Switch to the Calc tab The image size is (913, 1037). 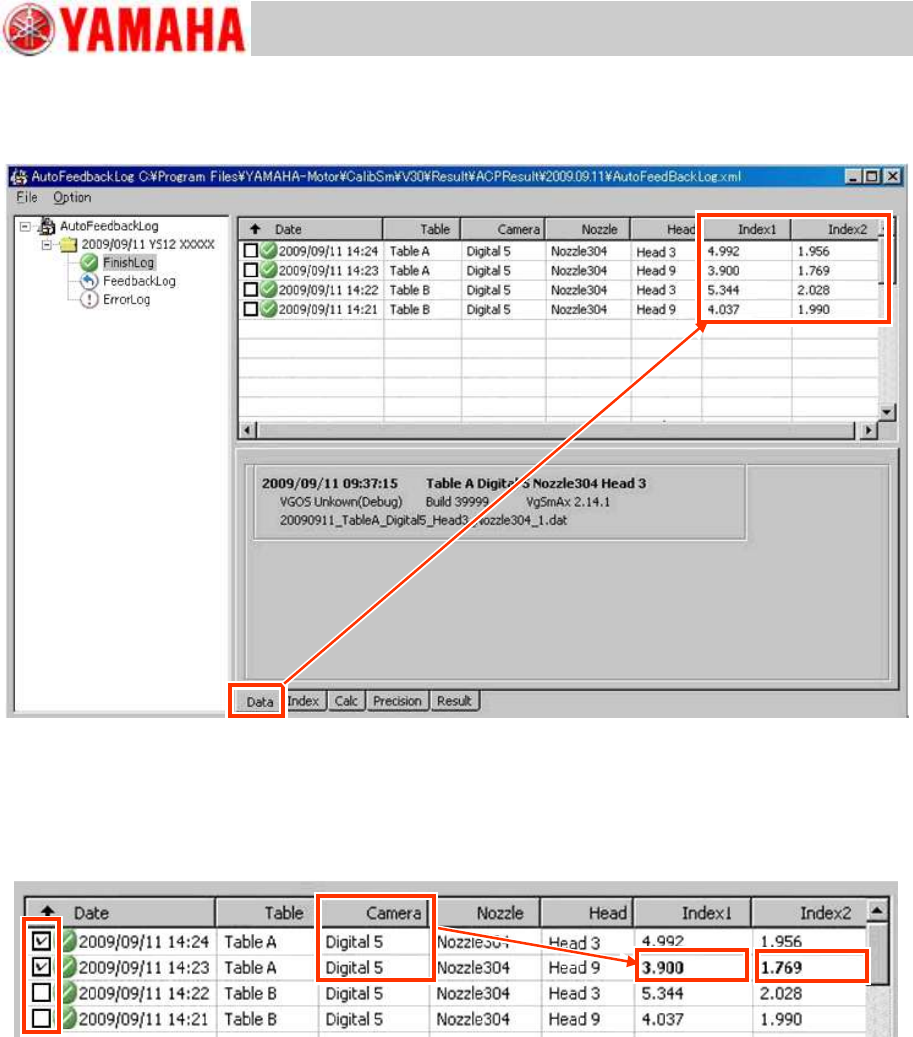[x=346, y=701]
